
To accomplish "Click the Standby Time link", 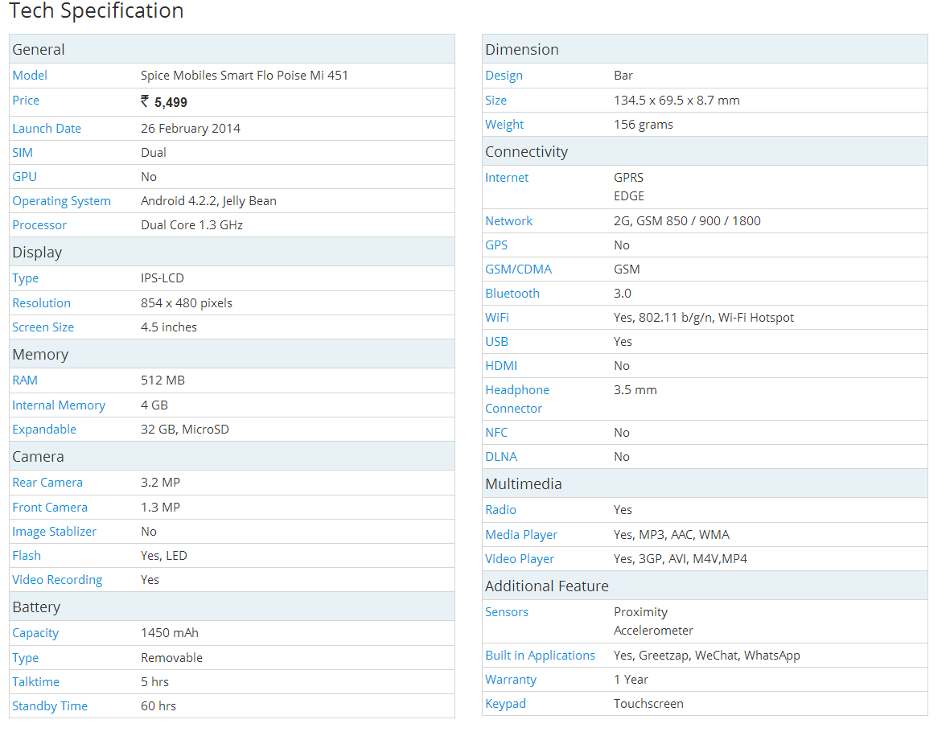I will 50,707.
